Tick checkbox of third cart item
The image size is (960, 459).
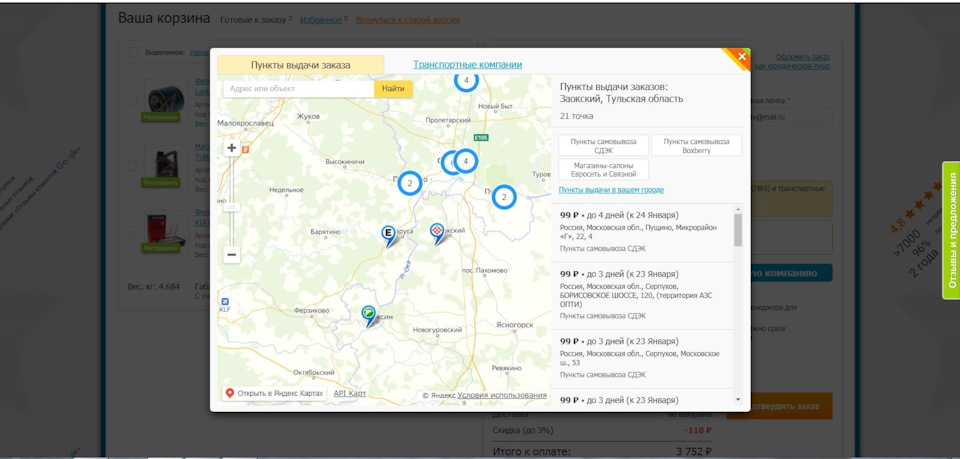[133, 231]
